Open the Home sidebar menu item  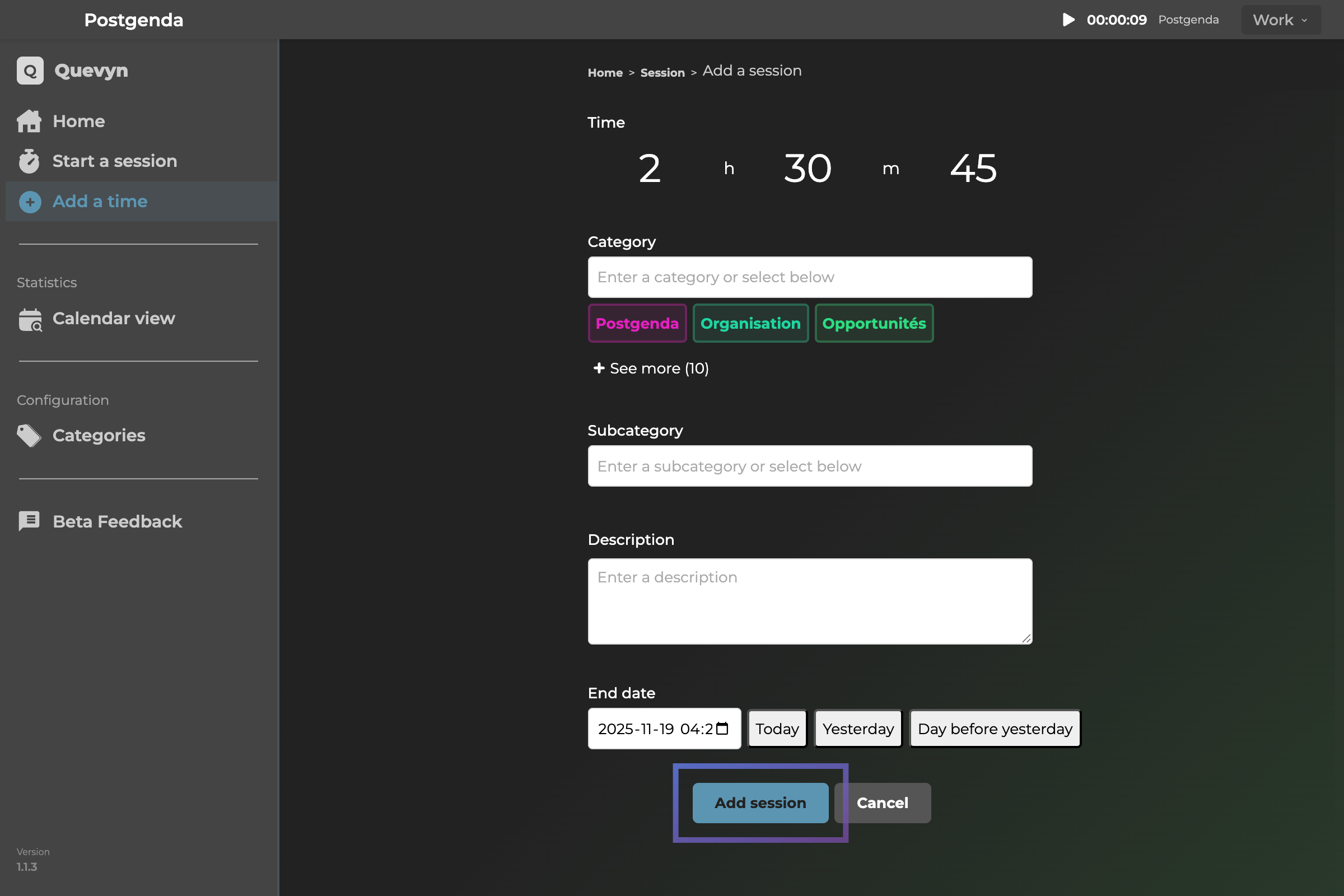point(141,121)
